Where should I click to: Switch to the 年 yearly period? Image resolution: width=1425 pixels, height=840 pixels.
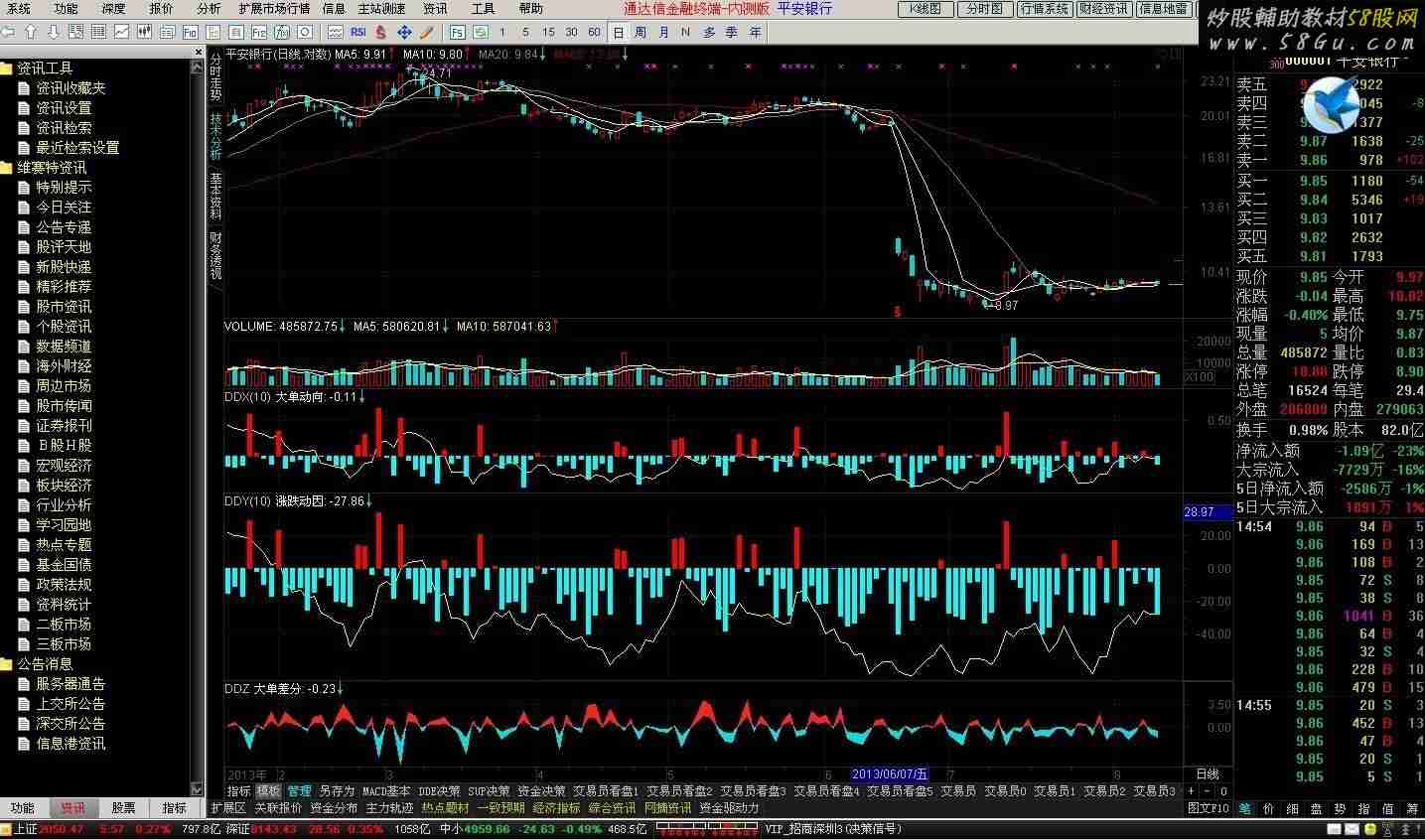[755, 32]
